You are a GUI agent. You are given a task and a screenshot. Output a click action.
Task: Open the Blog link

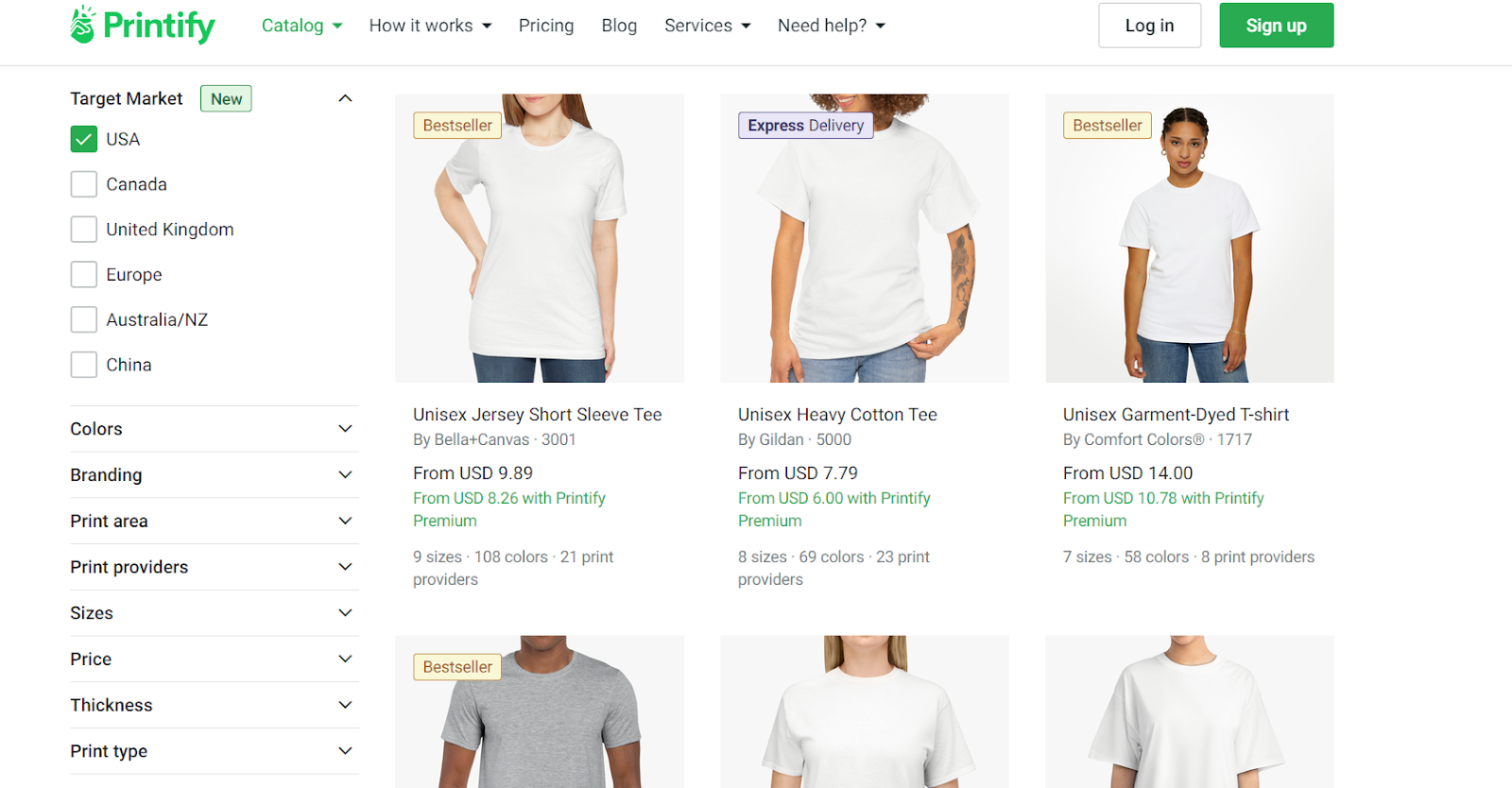(619, 26)
